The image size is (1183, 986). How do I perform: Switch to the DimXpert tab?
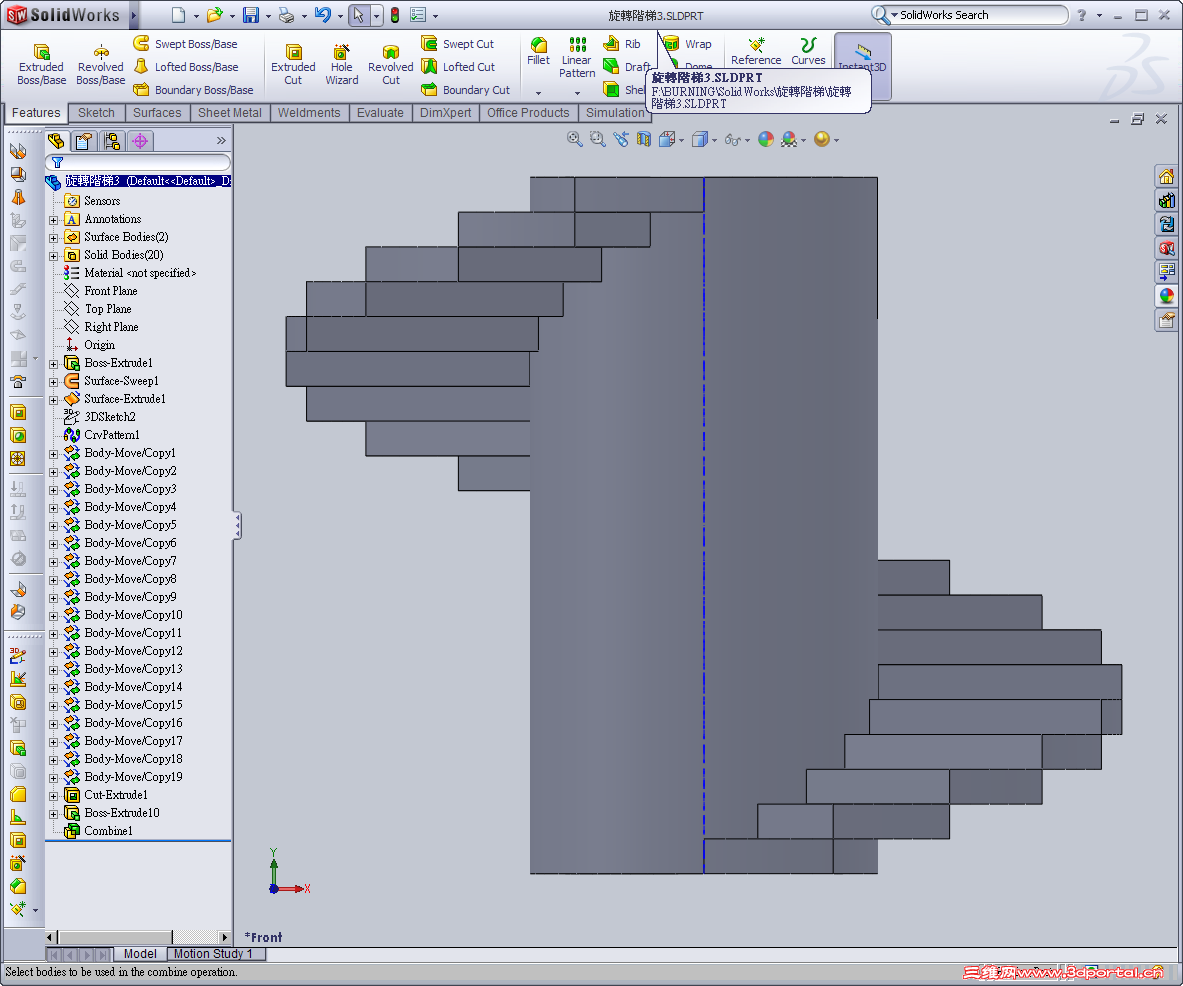point(445,112)
